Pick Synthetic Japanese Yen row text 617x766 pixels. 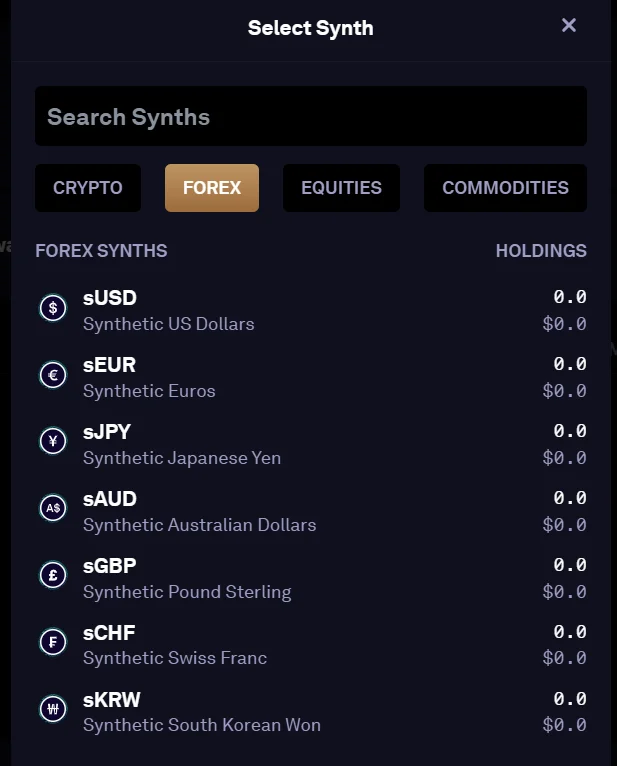click(x=182, y=458)
